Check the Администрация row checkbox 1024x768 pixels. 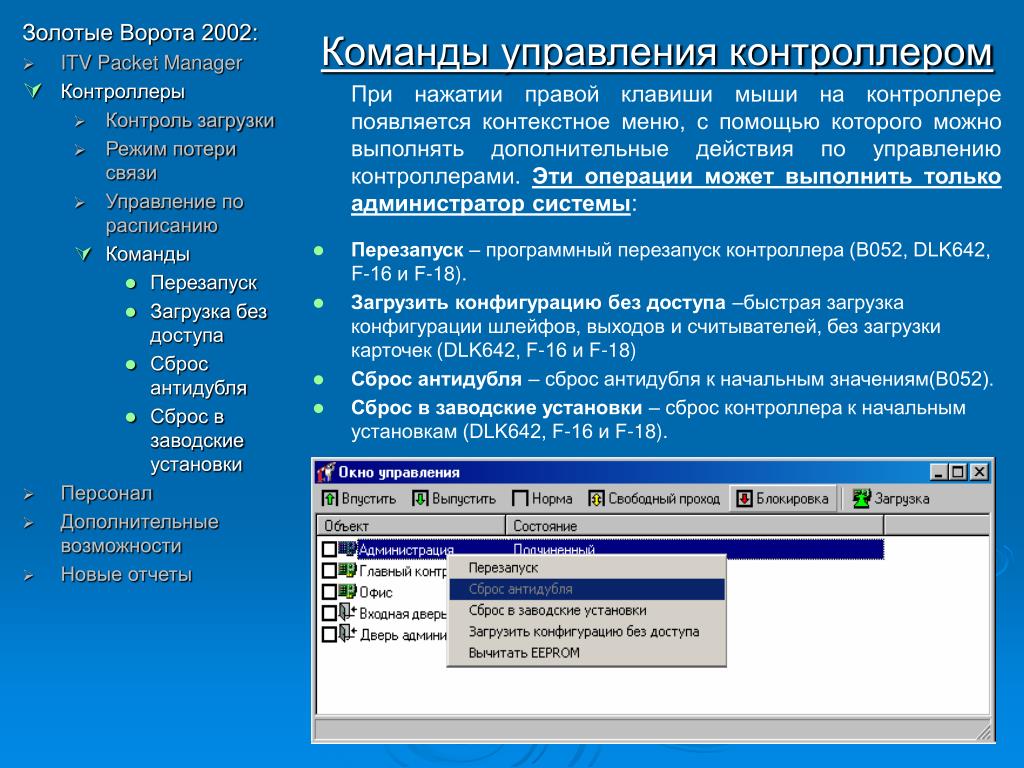coord(329,549)
